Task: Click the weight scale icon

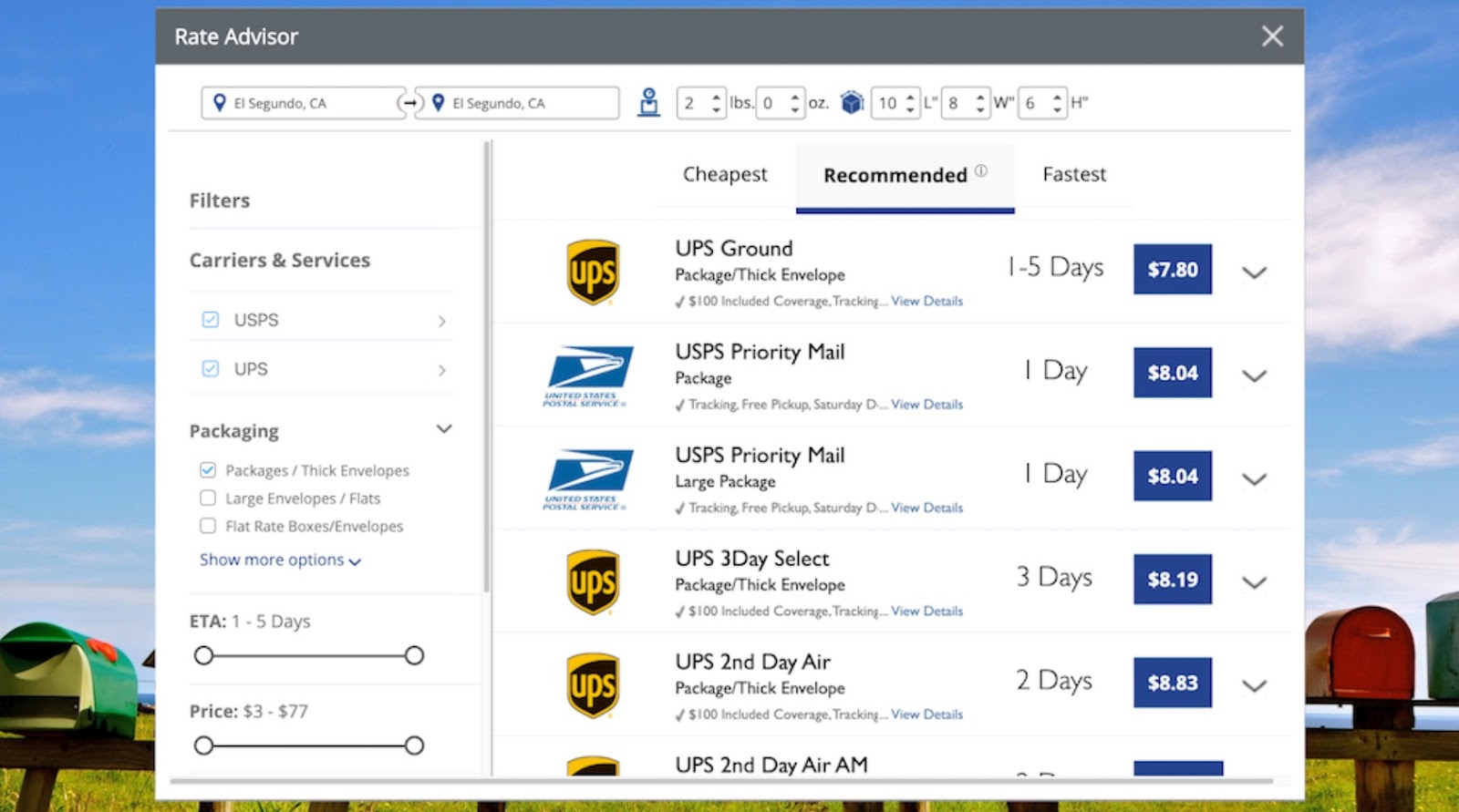Action: point(648,102)
